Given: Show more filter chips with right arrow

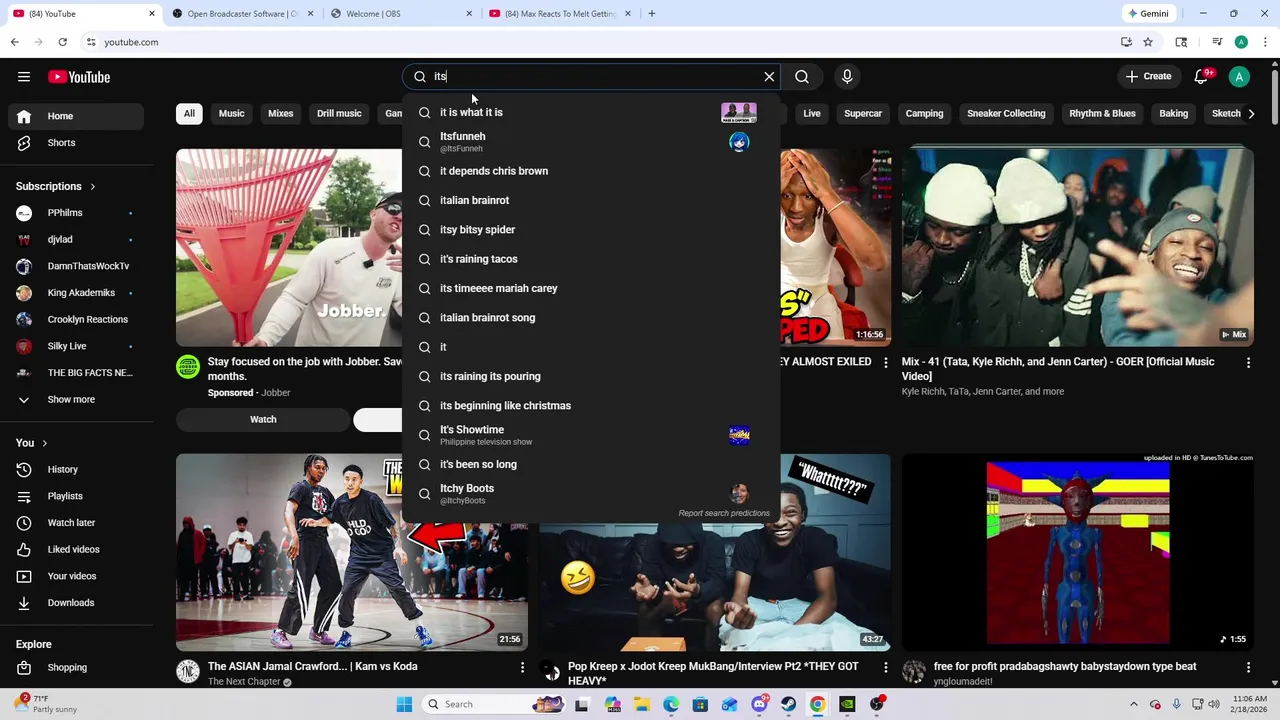Looking at the screenshot, I should tap(1251, 114).
